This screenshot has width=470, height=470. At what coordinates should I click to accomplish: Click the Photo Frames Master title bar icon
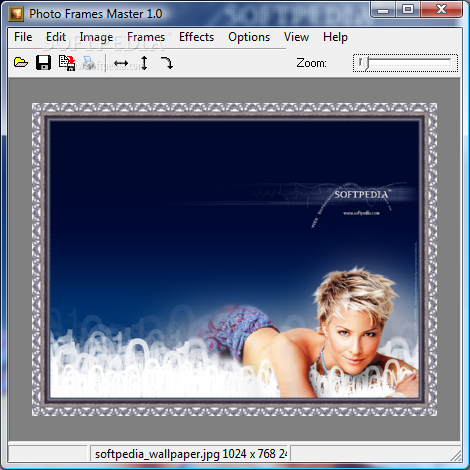[16, 14]
